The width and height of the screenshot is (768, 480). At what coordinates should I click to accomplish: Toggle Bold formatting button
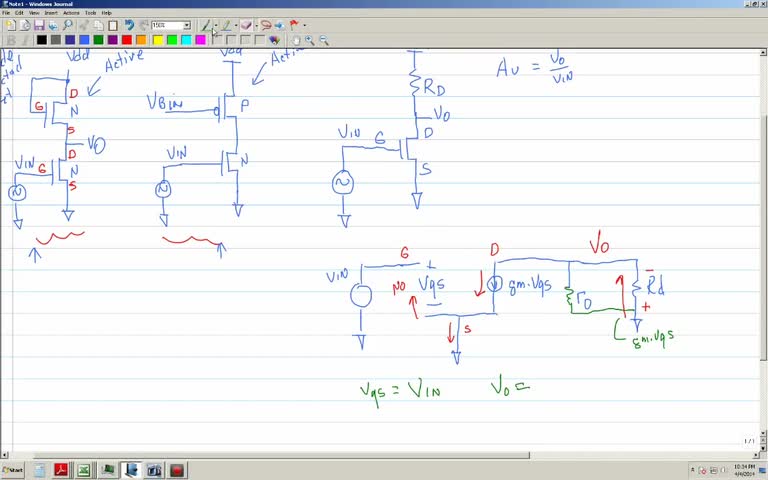click(x=11, y=40)
